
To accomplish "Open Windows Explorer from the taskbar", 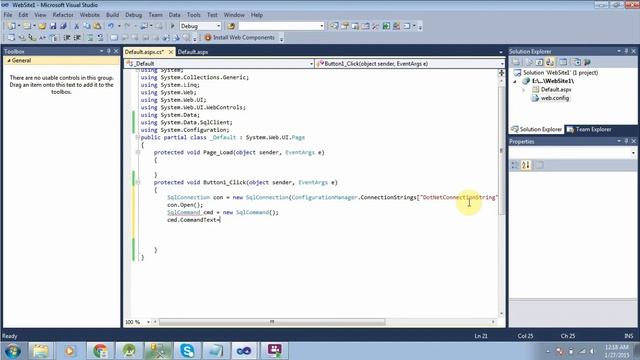I will coord(40,351).
